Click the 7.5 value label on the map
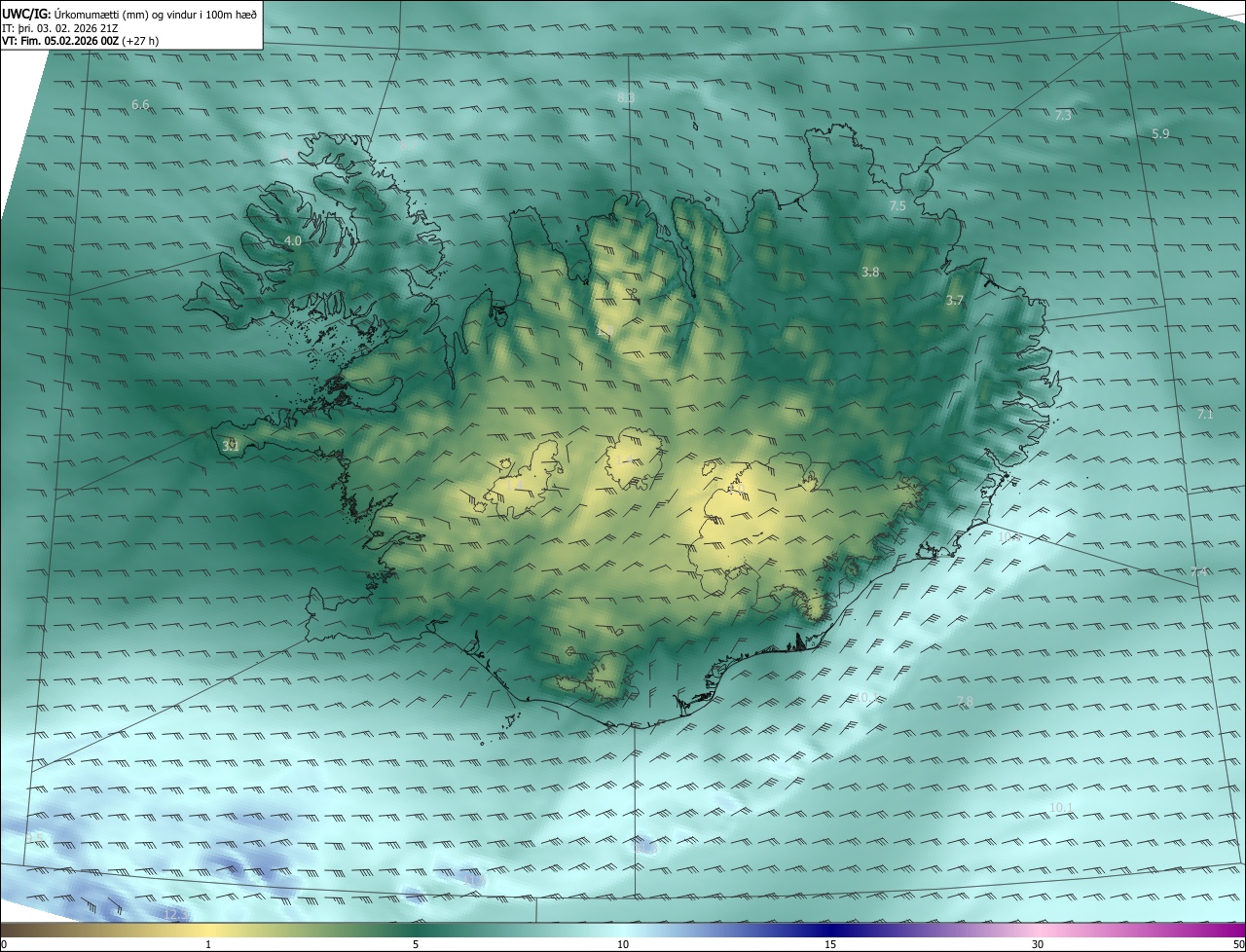 [x=898, y=206]
